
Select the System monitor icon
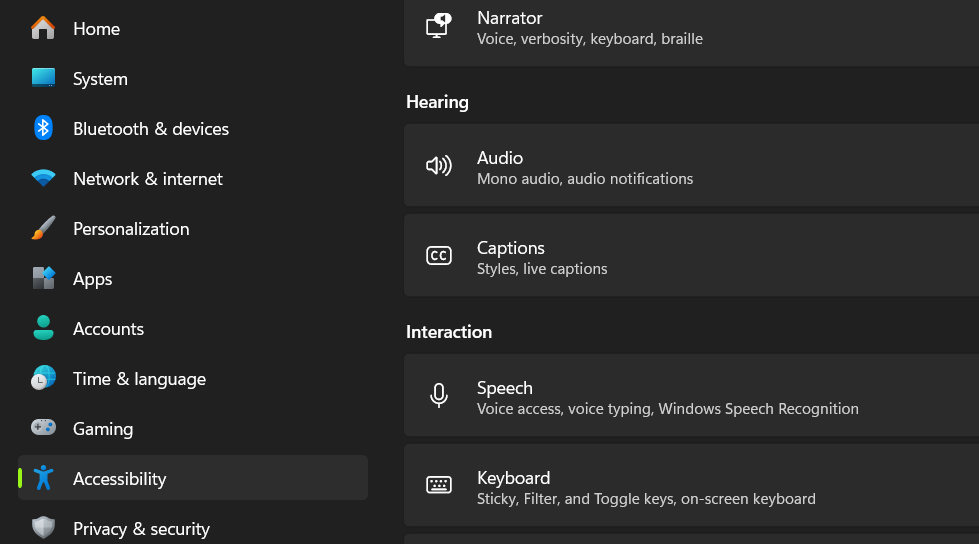point(43,78)
